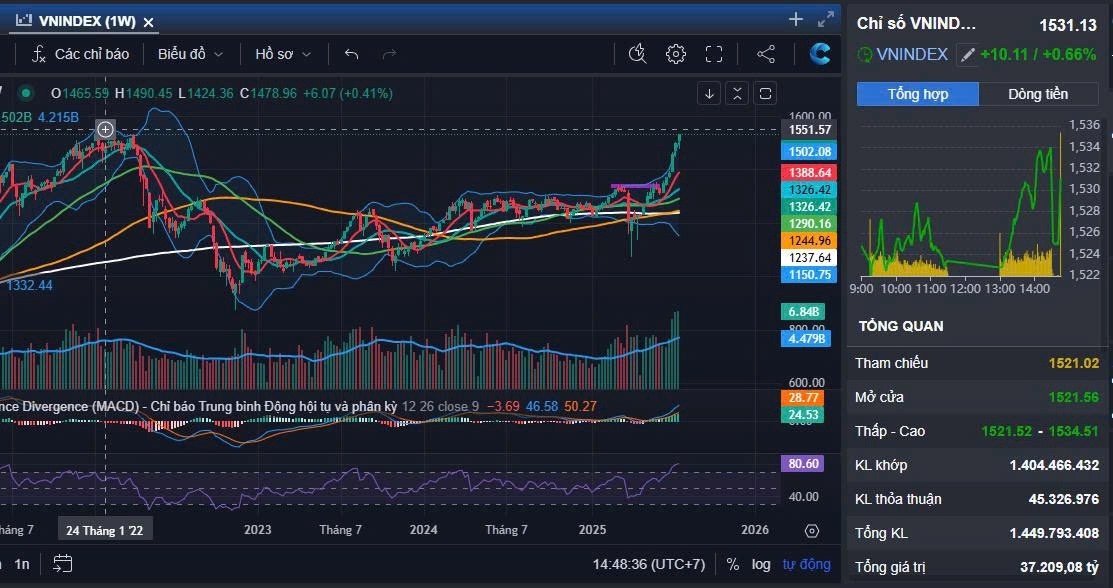Open chart settings gear
The height and width of the screenshot is (588, 1113).
tap(676, 54)
